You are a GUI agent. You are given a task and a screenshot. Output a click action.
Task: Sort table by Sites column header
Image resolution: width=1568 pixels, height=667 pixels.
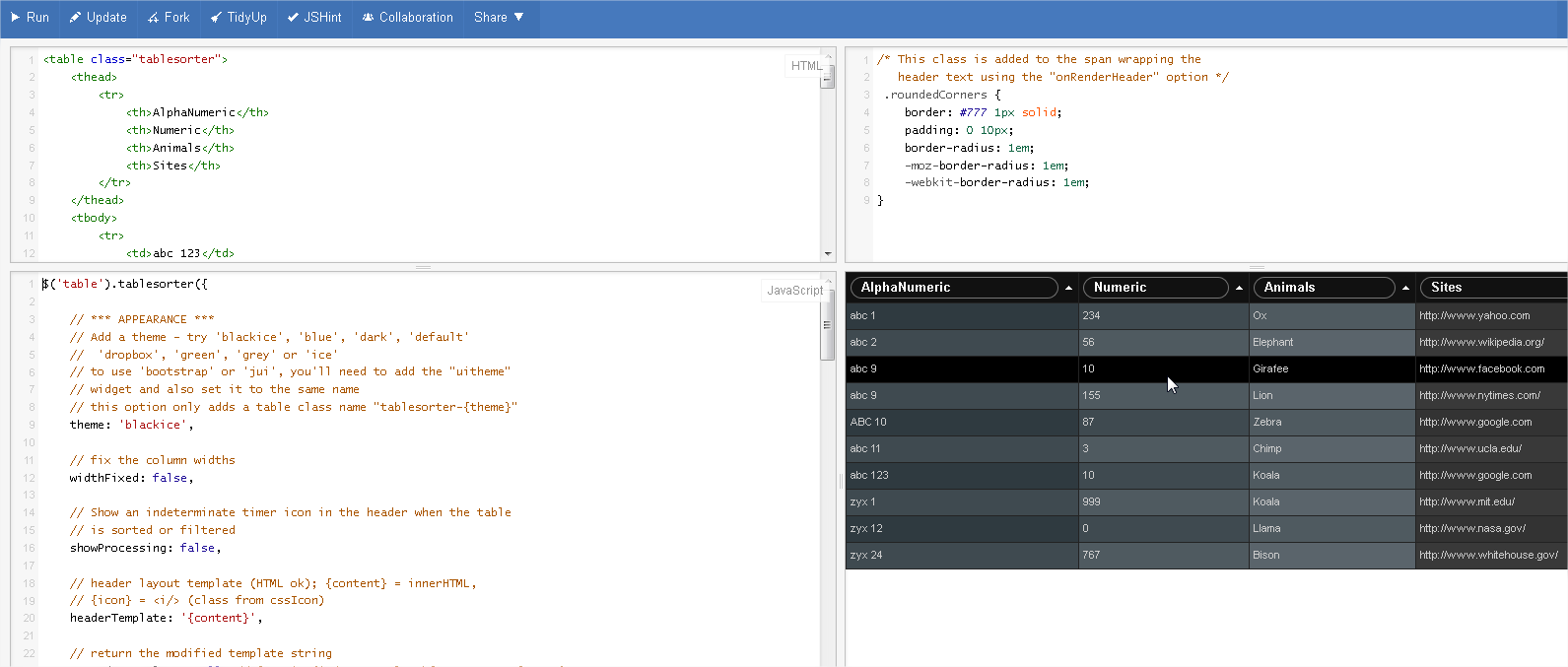click(1494, 288)
